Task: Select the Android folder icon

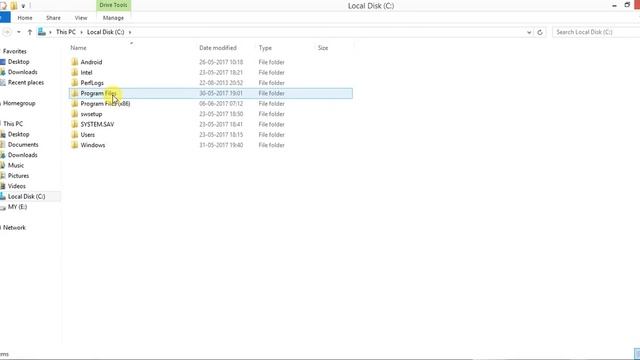Action: click(x=74, y=62)
